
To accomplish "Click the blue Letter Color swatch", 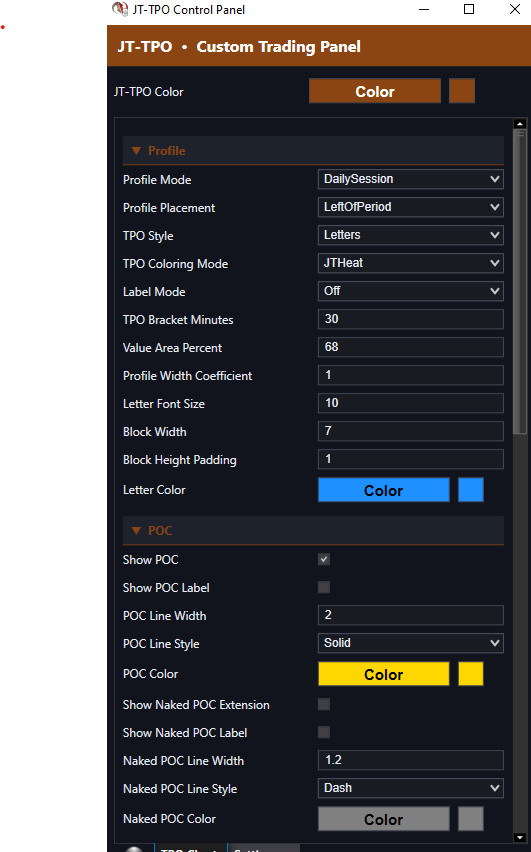I will [x=471, y=490].
